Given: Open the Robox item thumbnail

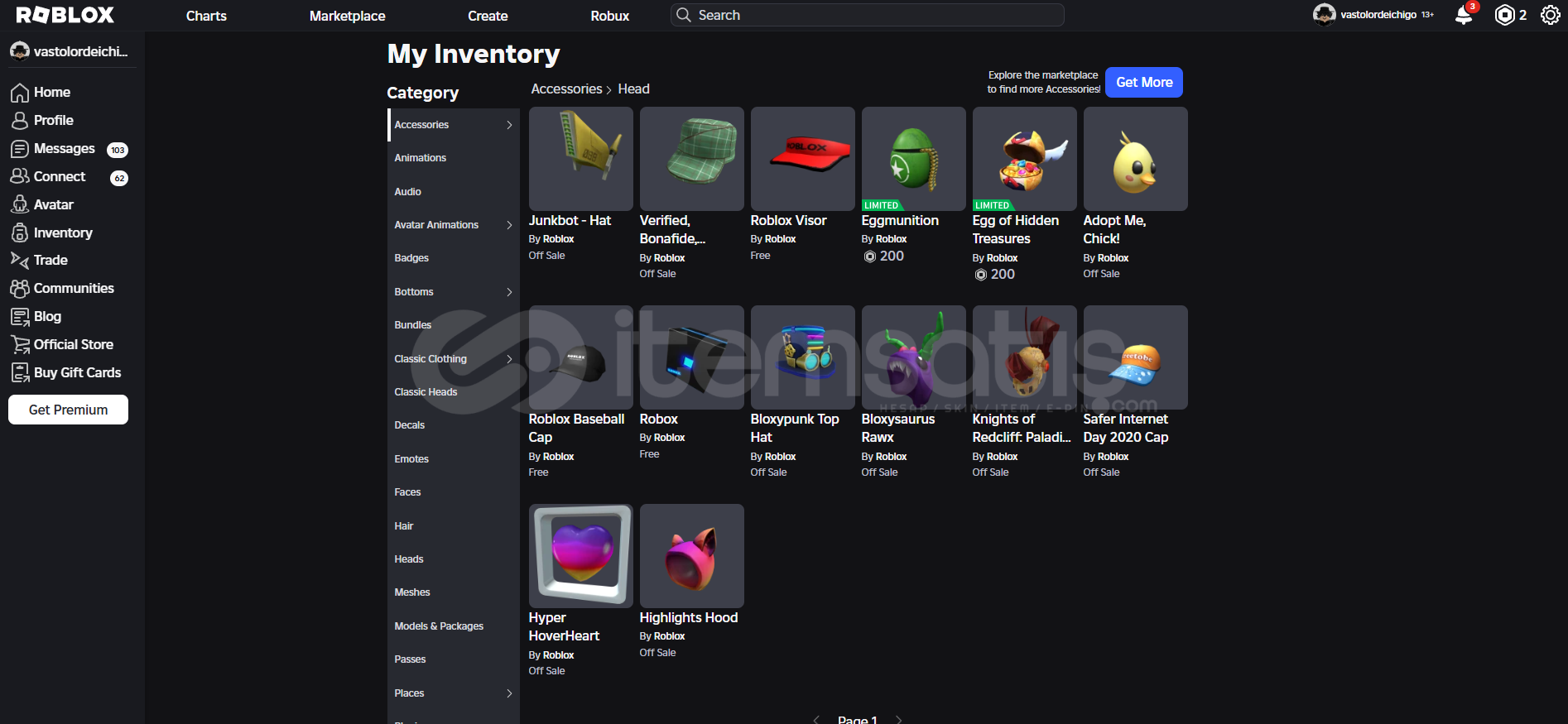Looking at the screenshot, I should (x=692, y=357).
